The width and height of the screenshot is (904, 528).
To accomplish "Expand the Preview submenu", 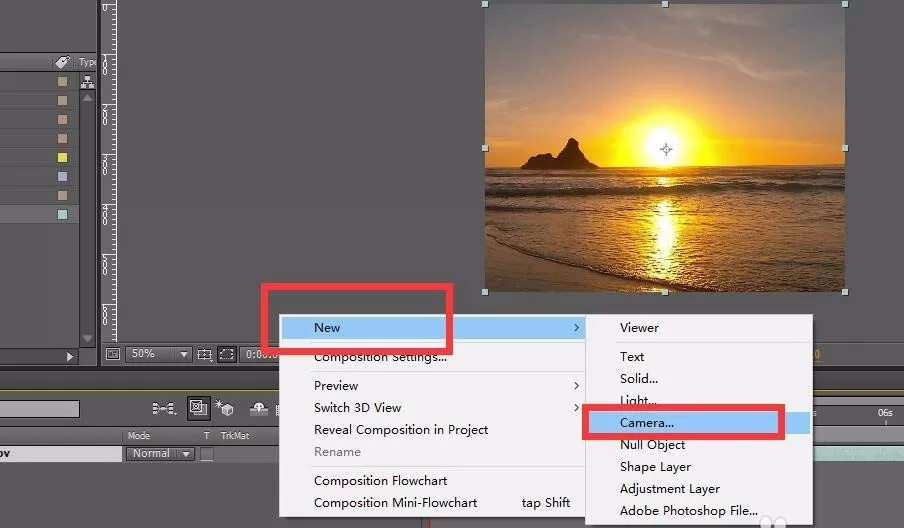I will click(x=433, y=386).
